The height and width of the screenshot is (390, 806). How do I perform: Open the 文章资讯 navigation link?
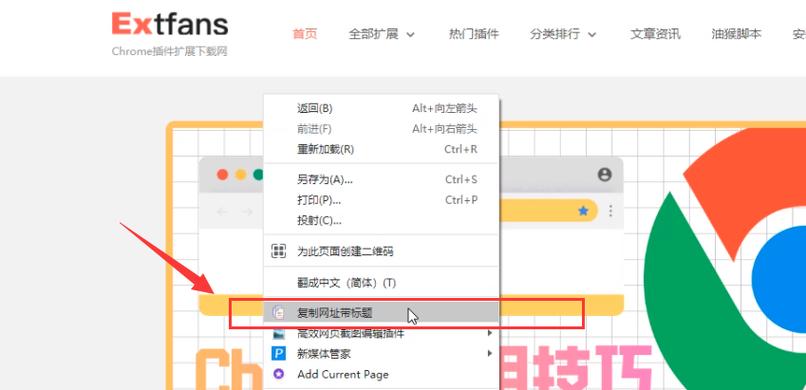click(x=655, y=34)
